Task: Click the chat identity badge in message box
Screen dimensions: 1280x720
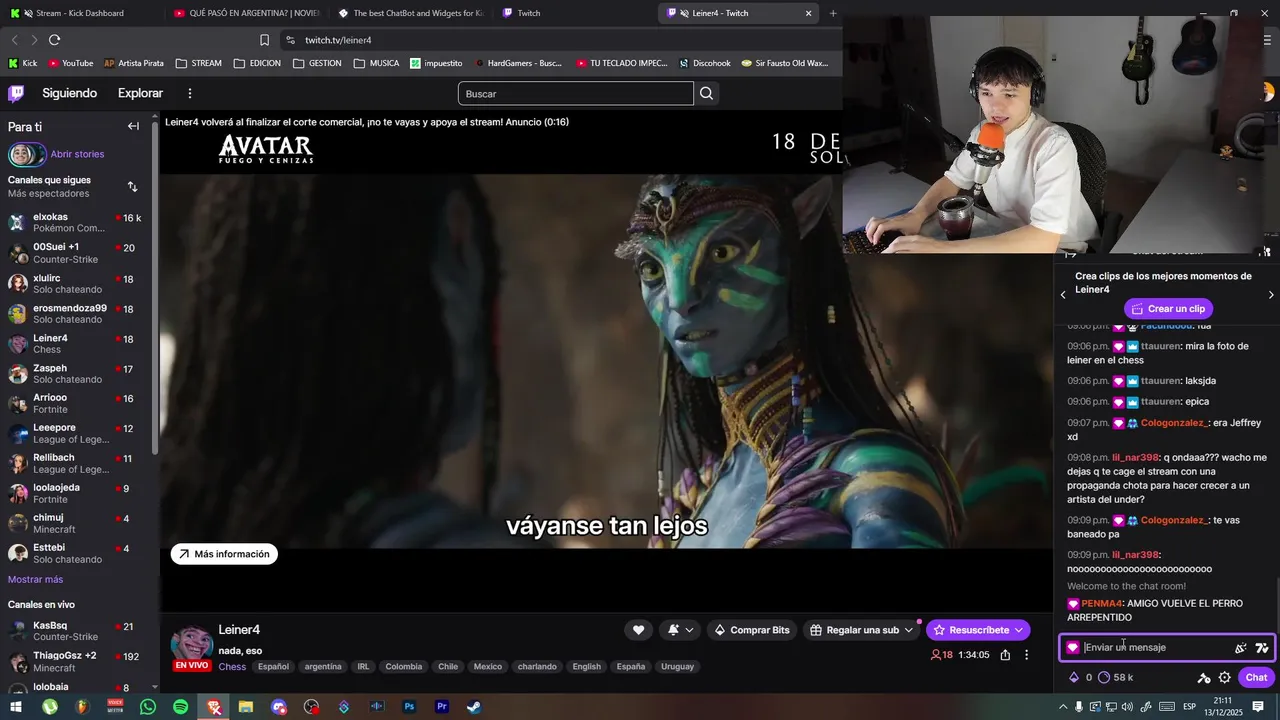Action: pos(1073,648)
